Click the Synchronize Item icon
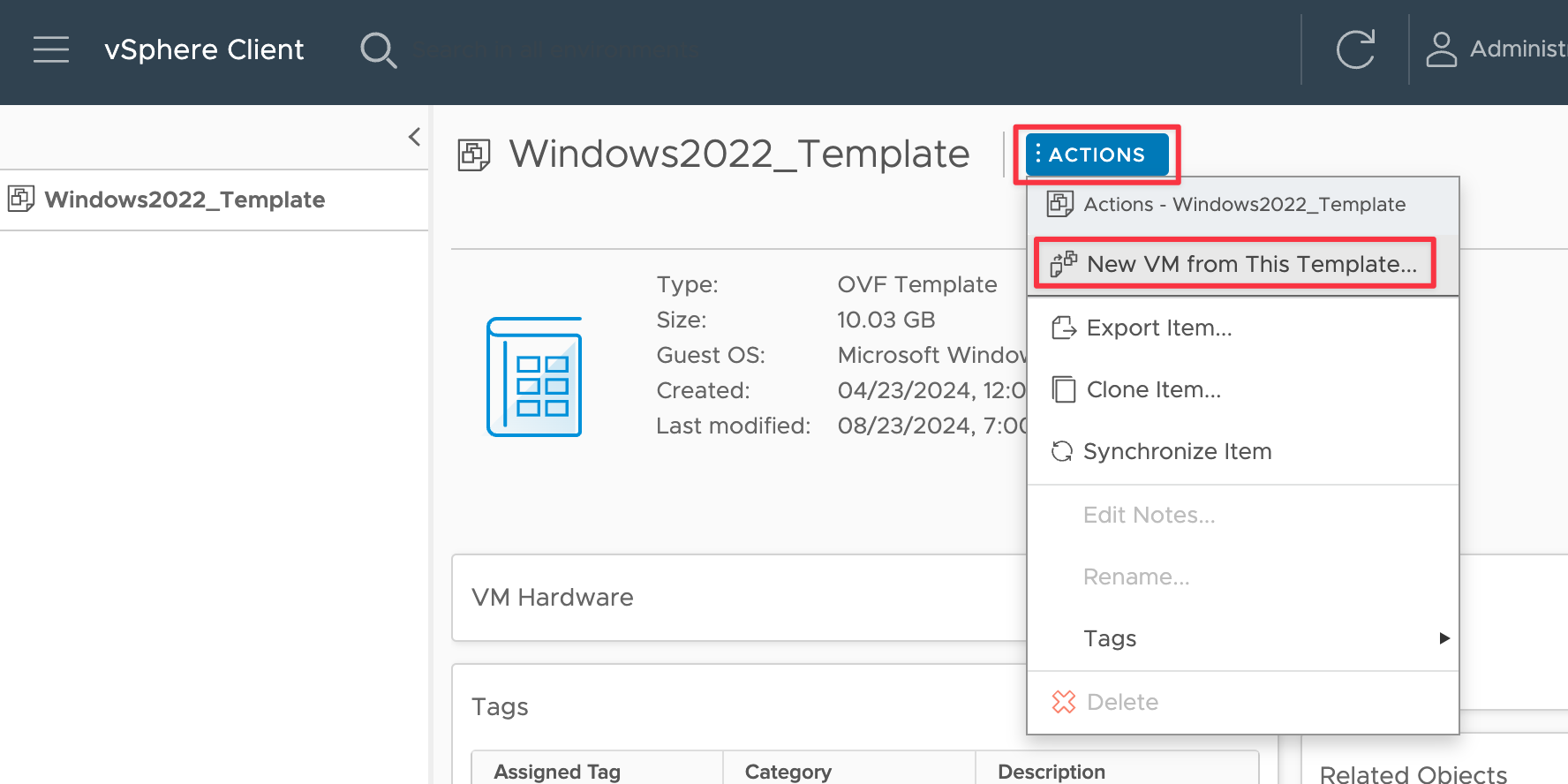Viewport: 1568px width, 784px height. (1062, 451)
